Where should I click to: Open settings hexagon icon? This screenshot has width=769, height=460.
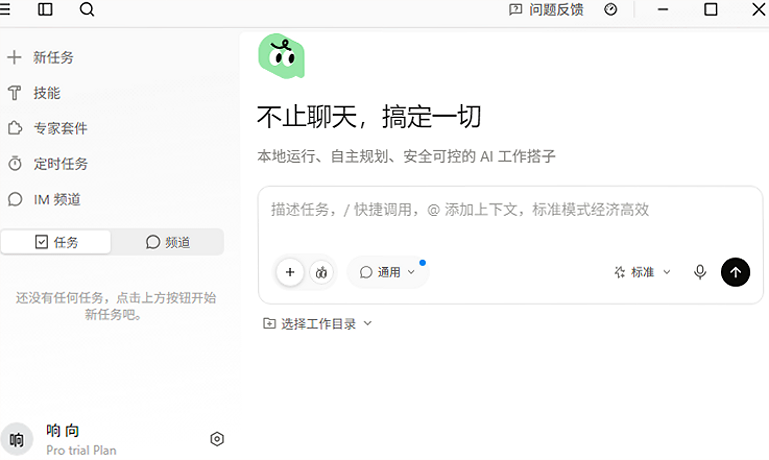tap(217, 439)
